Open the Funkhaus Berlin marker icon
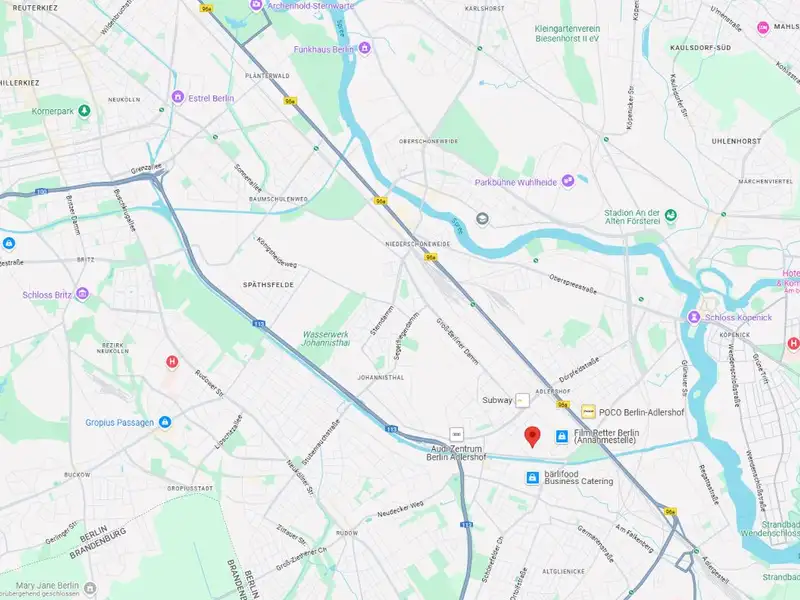Screen dimensions: 800x600 pos(364,48)
